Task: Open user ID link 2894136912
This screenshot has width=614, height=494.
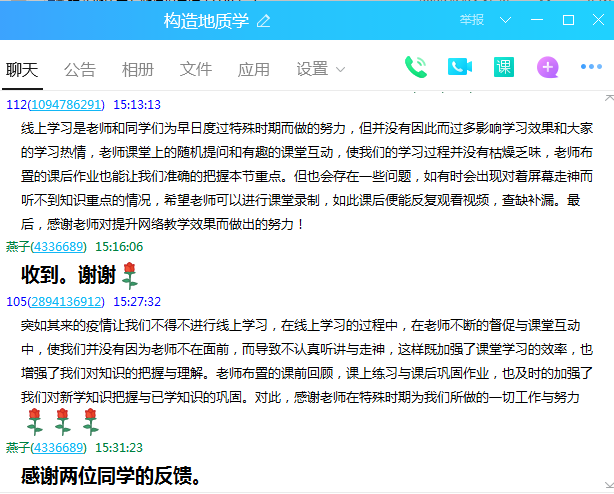Action: coord(66,301)
